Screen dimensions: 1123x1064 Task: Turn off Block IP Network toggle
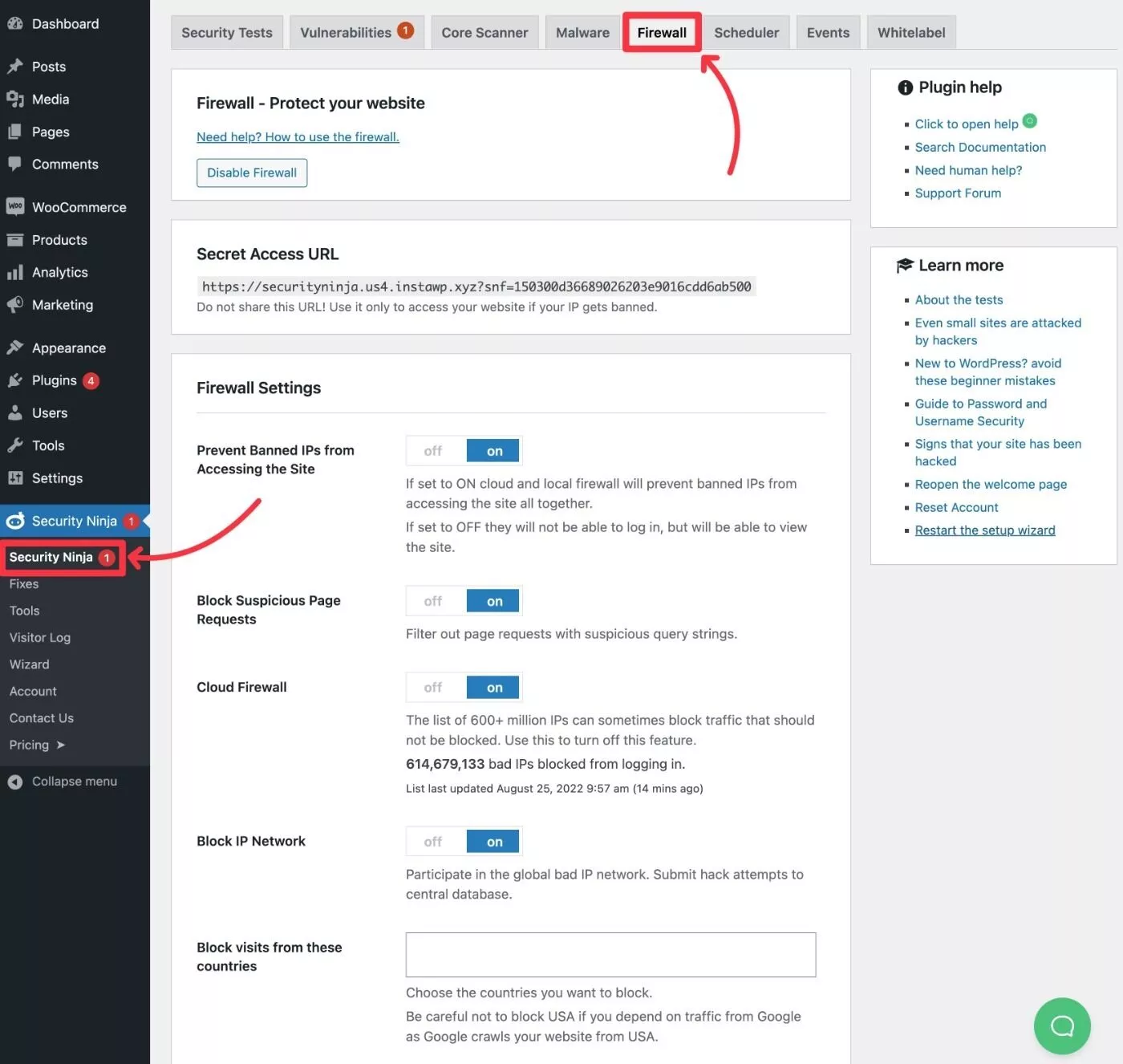(434, 842)
